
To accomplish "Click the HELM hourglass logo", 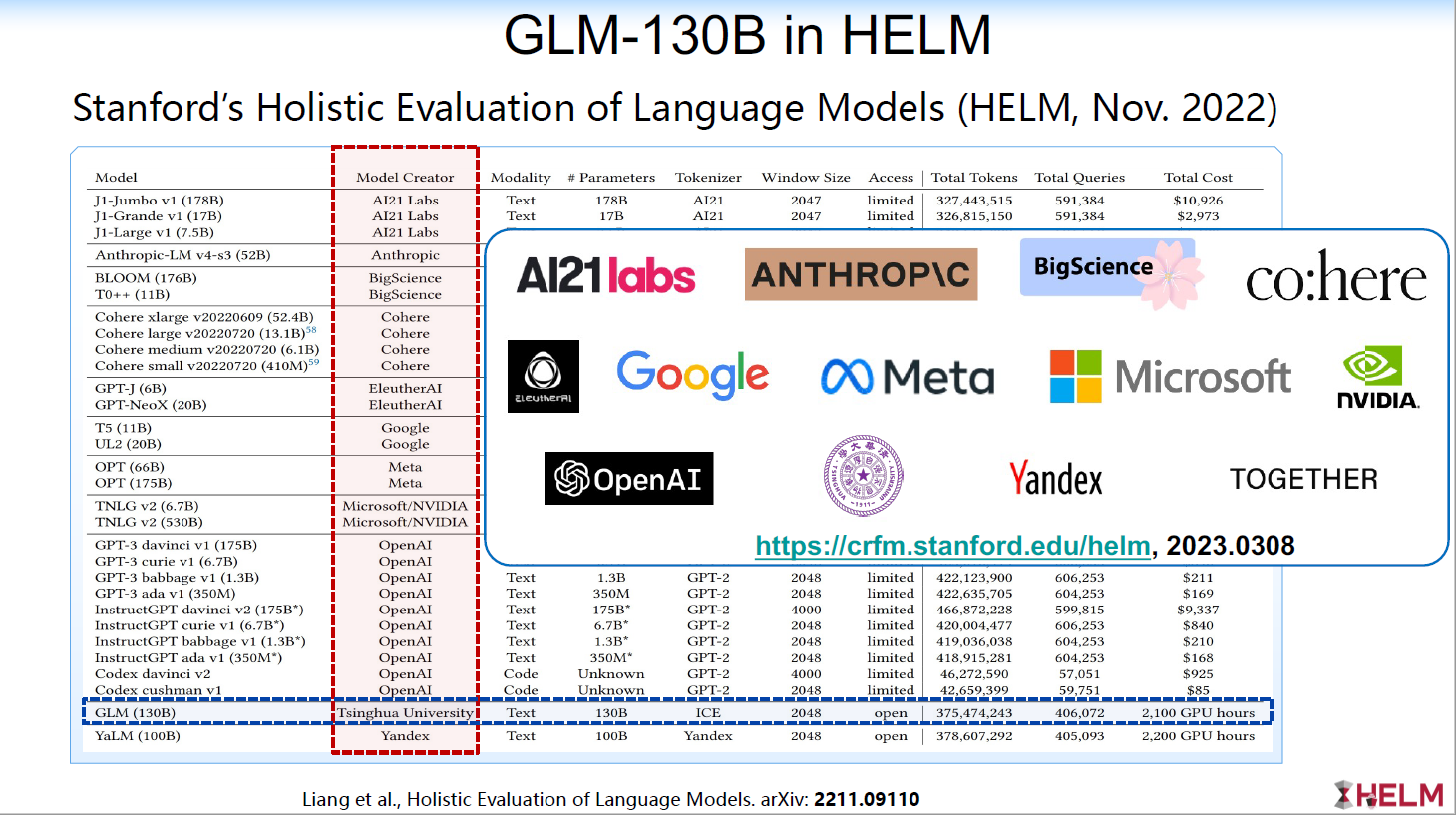I will (1343, 795).
